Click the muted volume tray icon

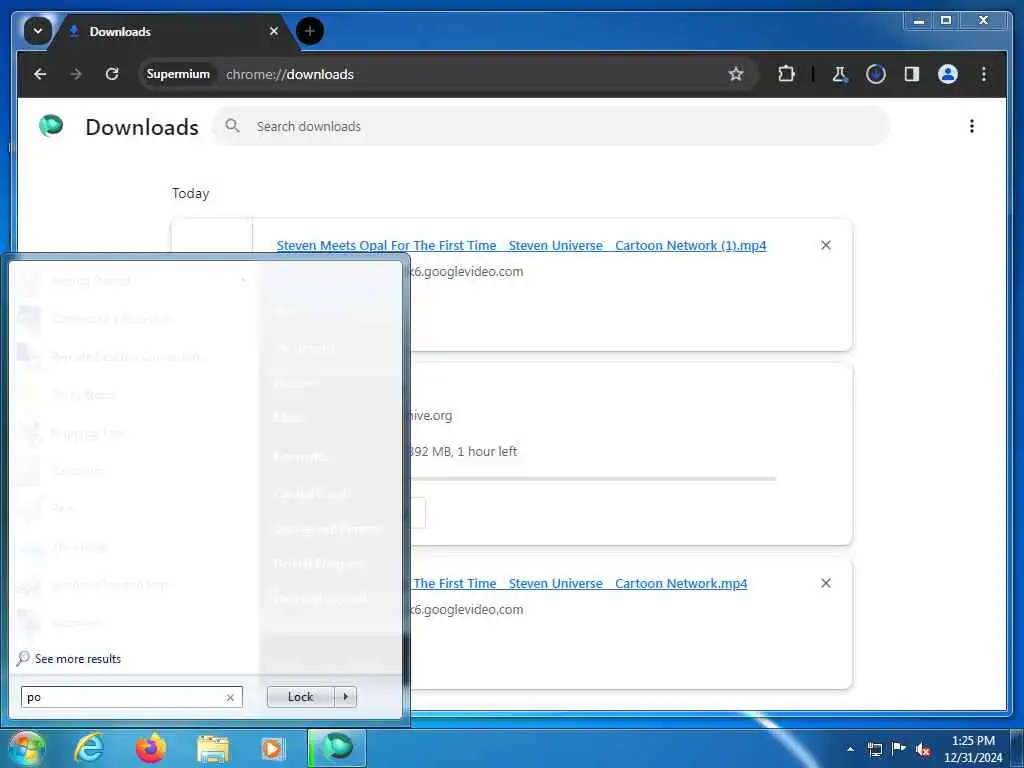[x=923, y=749]
